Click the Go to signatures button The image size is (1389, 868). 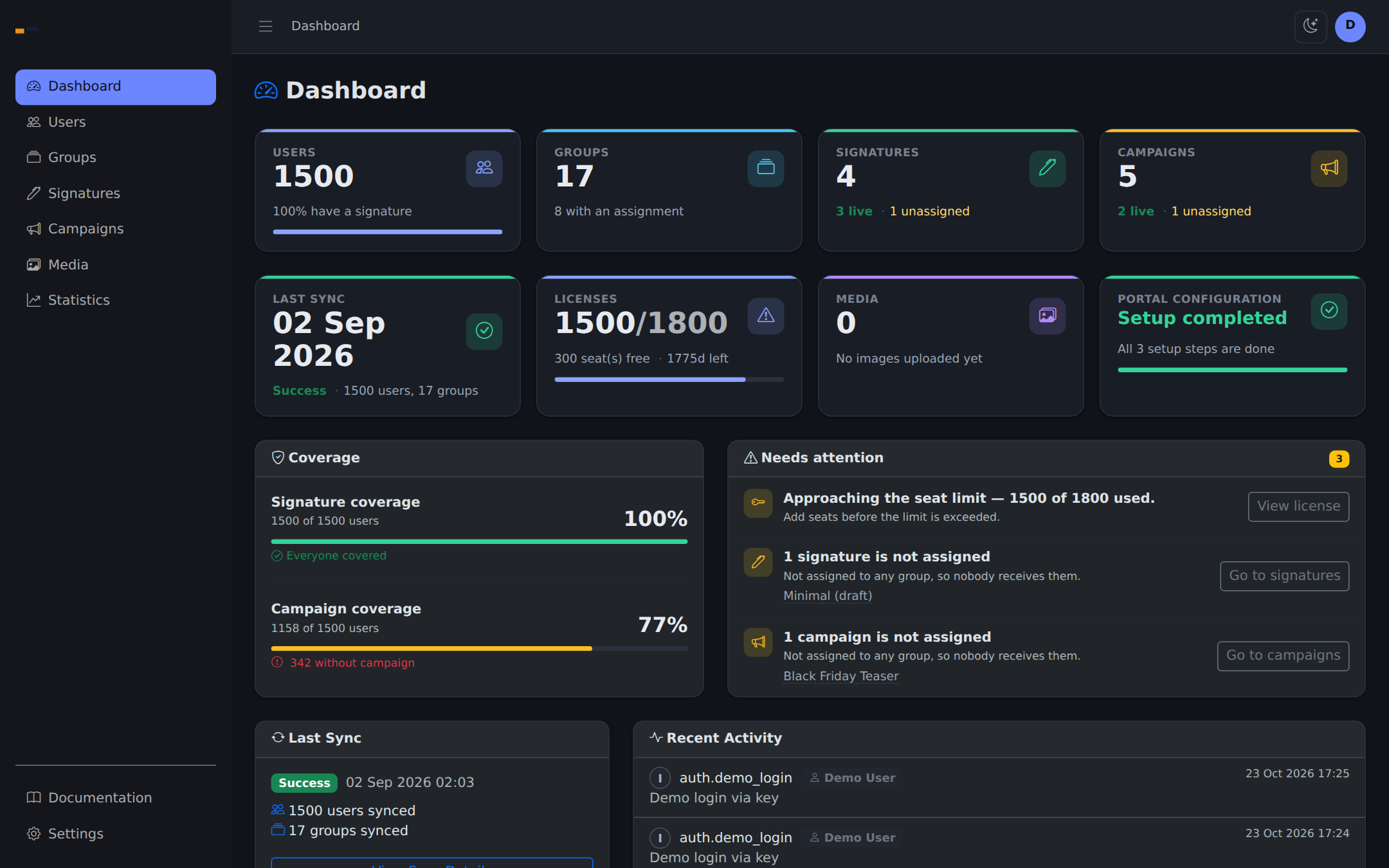point(1284,576)
